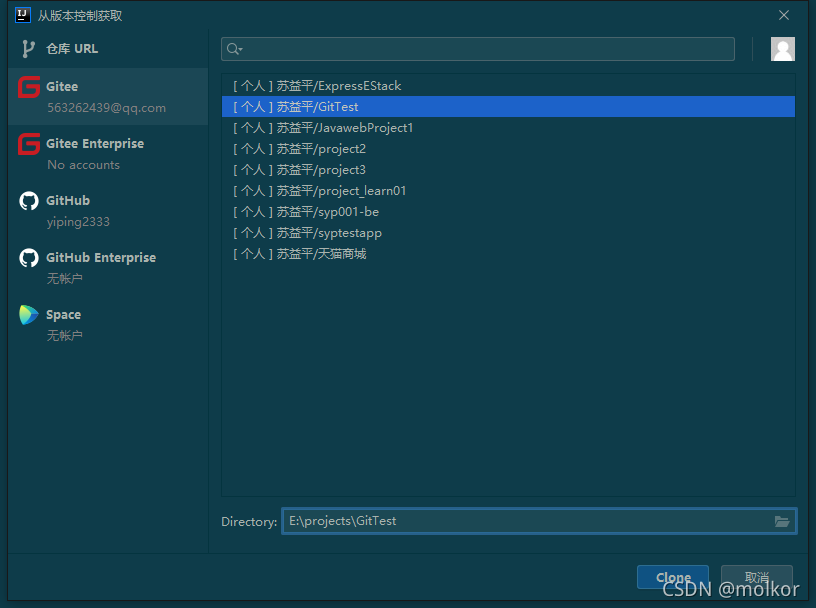Select repository 苏益平/project_learn01
Viewport: 816px width, 608px height.
click(508, 191)
